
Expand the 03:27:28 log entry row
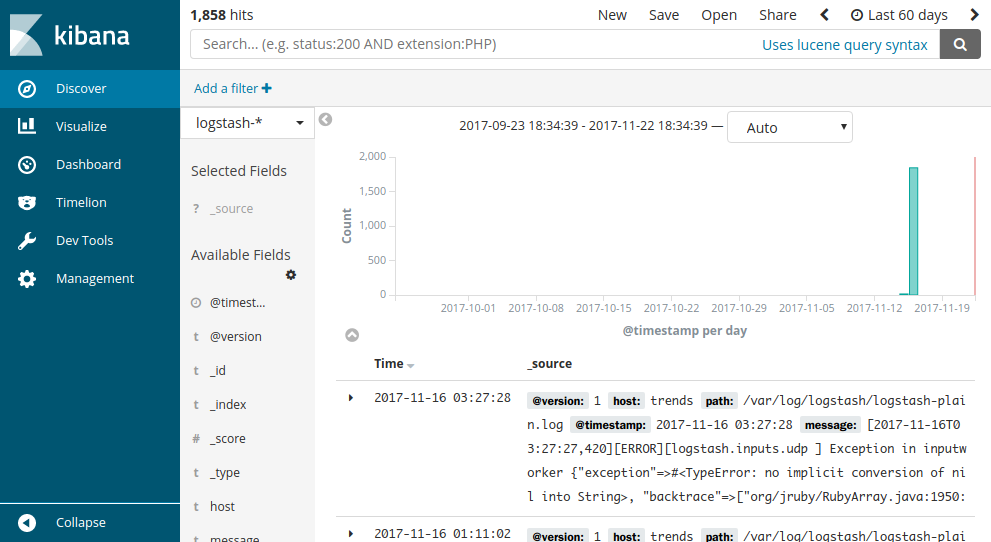tap(351, 398)
